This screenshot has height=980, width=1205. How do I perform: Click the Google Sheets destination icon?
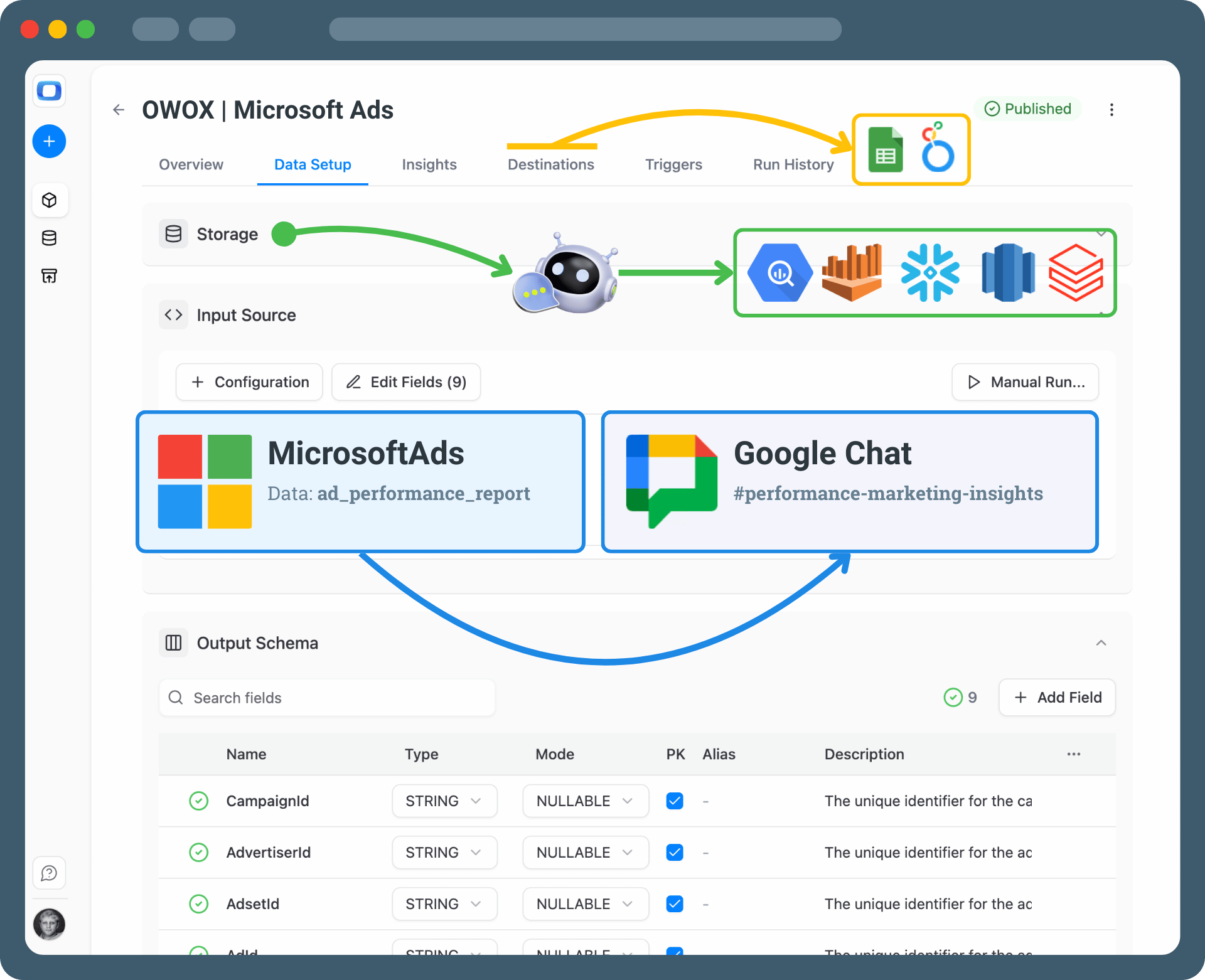885,150
